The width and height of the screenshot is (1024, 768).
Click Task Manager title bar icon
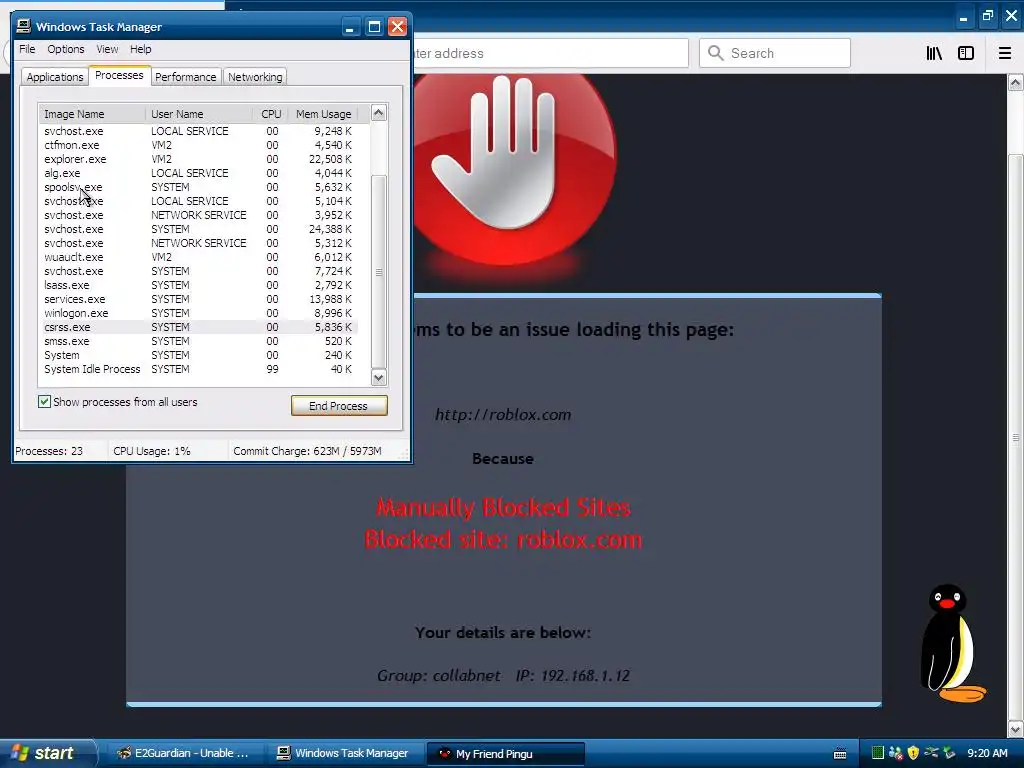tap(24, 26)
